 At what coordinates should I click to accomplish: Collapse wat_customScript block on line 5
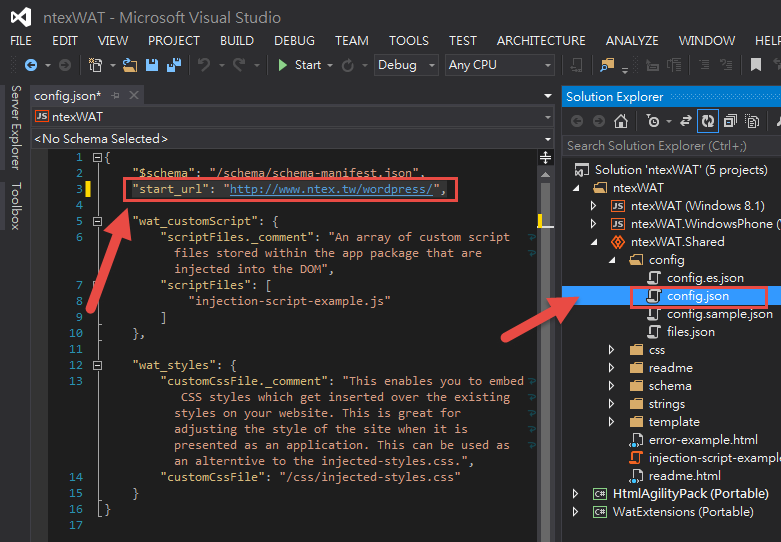[98, 221]
